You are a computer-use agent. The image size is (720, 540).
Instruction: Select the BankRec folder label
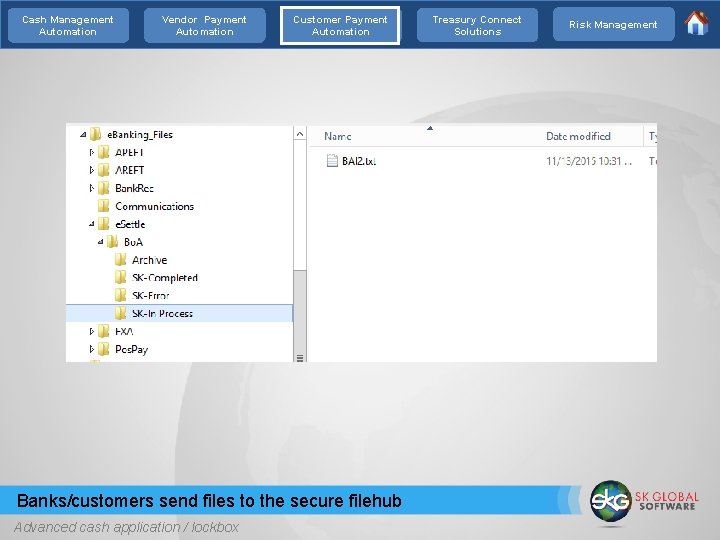134,188
